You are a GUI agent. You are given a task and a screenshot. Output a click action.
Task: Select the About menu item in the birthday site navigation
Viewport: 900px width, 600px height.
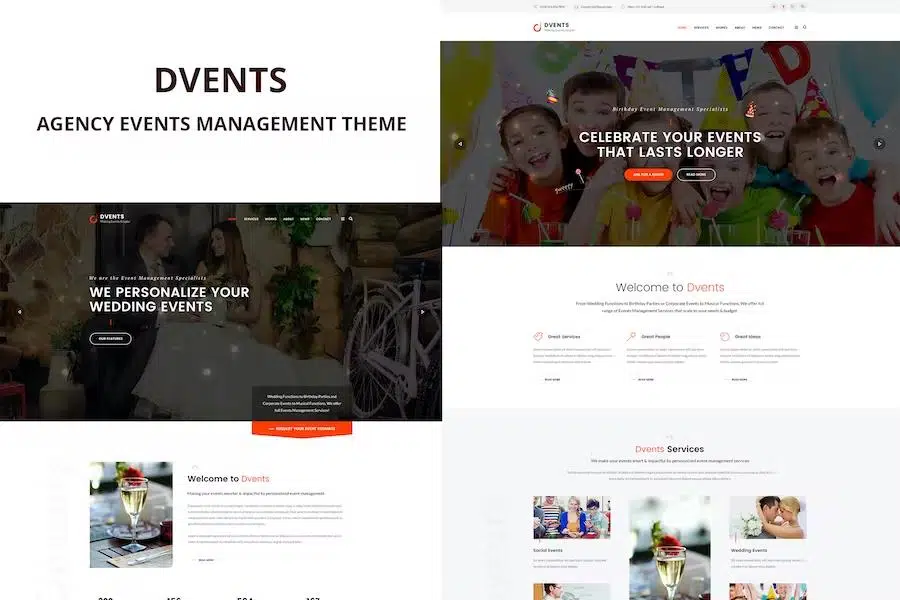click(x=739, y=27)
